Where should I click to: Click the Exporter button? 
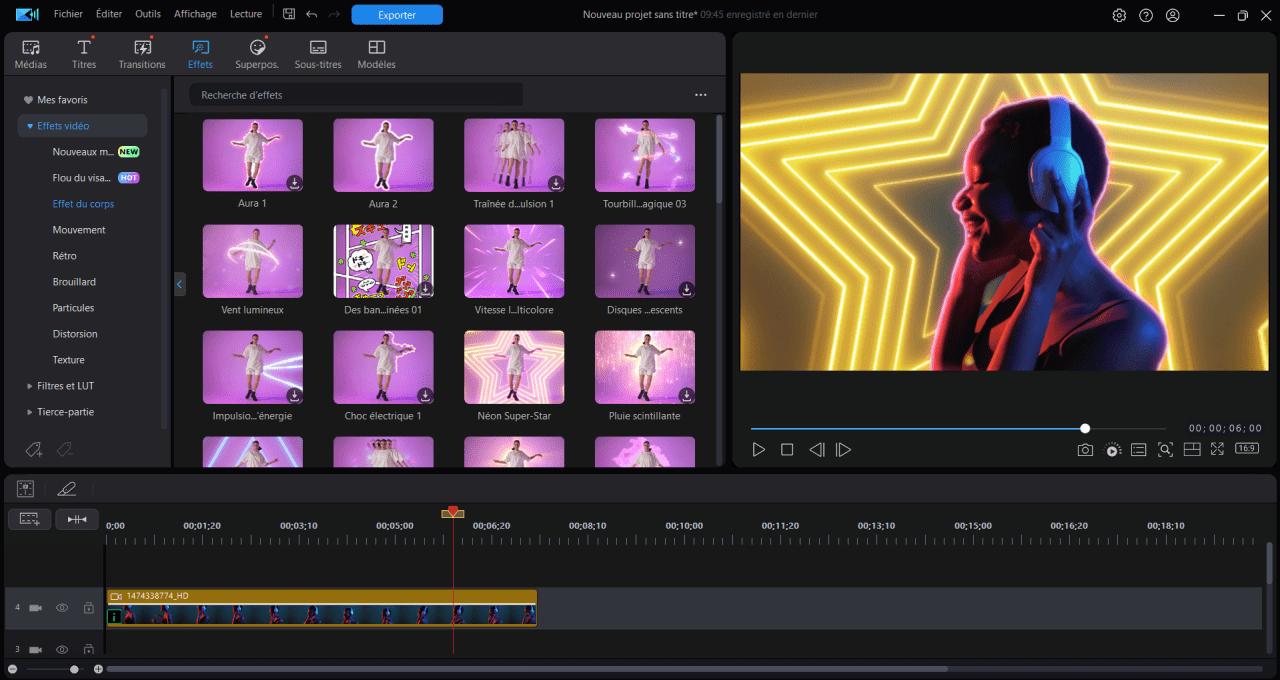pos(397,15)
